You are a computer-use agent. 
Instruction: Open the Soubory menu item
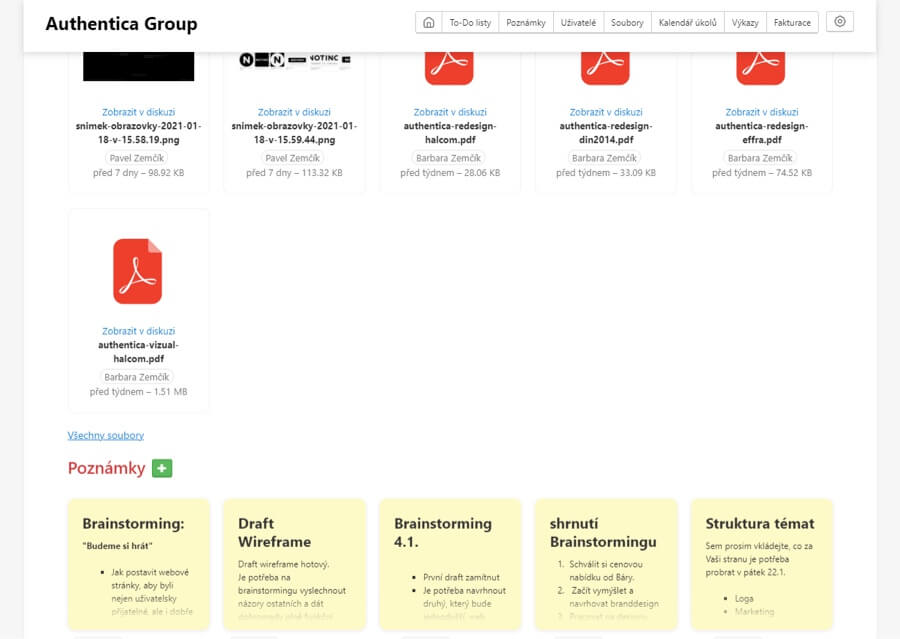tap(627, 22)
